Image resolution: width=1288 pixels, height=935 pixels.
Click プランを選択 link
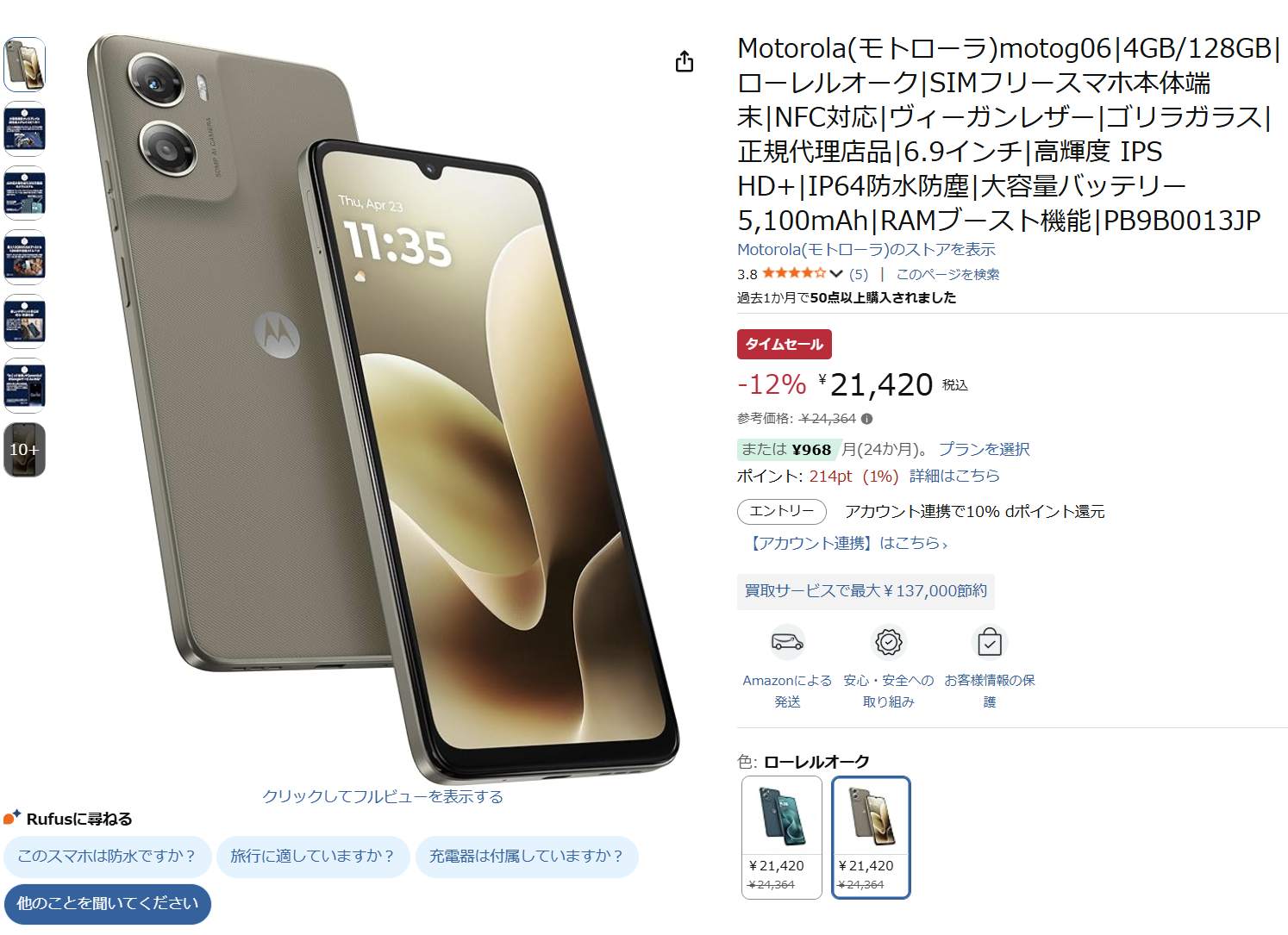pos(985,449)
